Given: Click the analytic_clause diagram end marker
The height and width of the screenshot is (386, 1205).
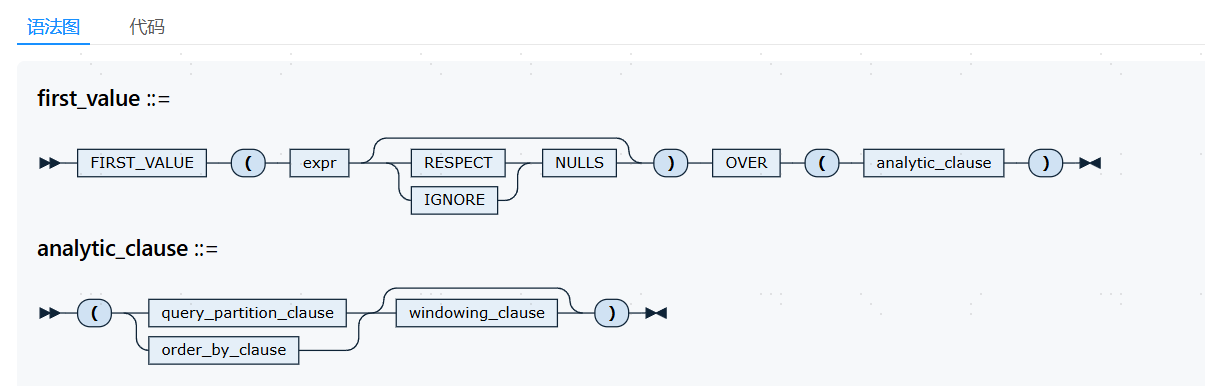Looking at the screenshot, I should click(x=656, y=312).
